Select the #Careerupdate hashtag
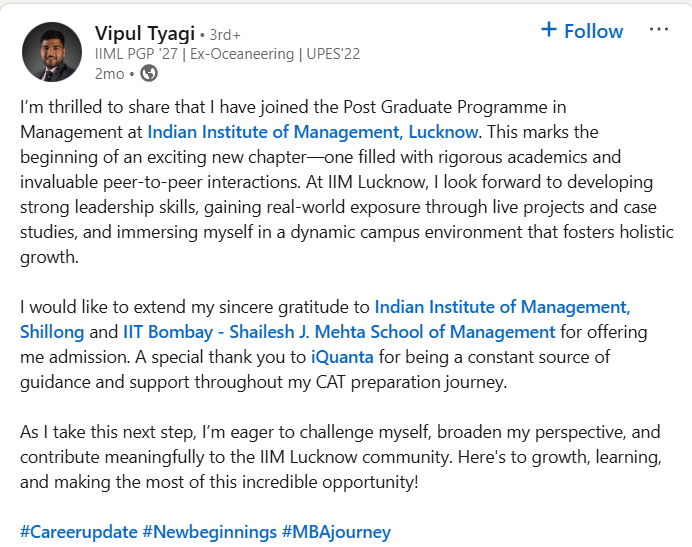This screenshot has height=547, width=692. 78,531
